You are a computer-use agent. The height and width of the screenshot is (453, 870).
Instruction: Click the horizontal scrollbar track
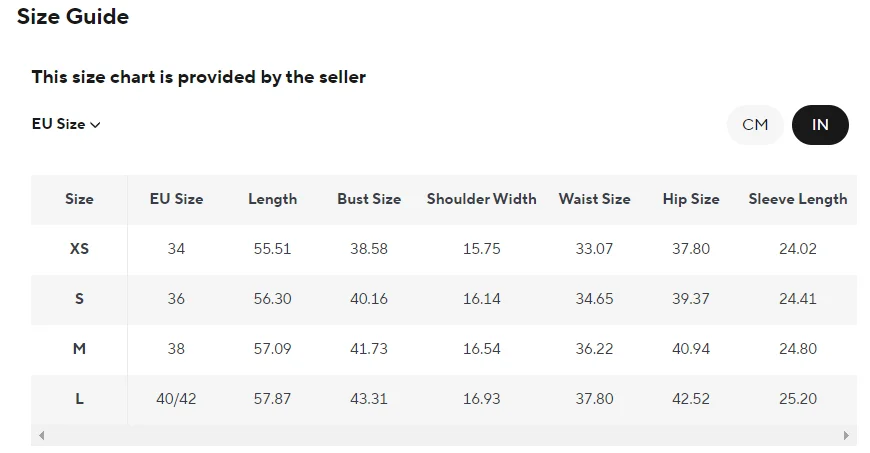440,436
